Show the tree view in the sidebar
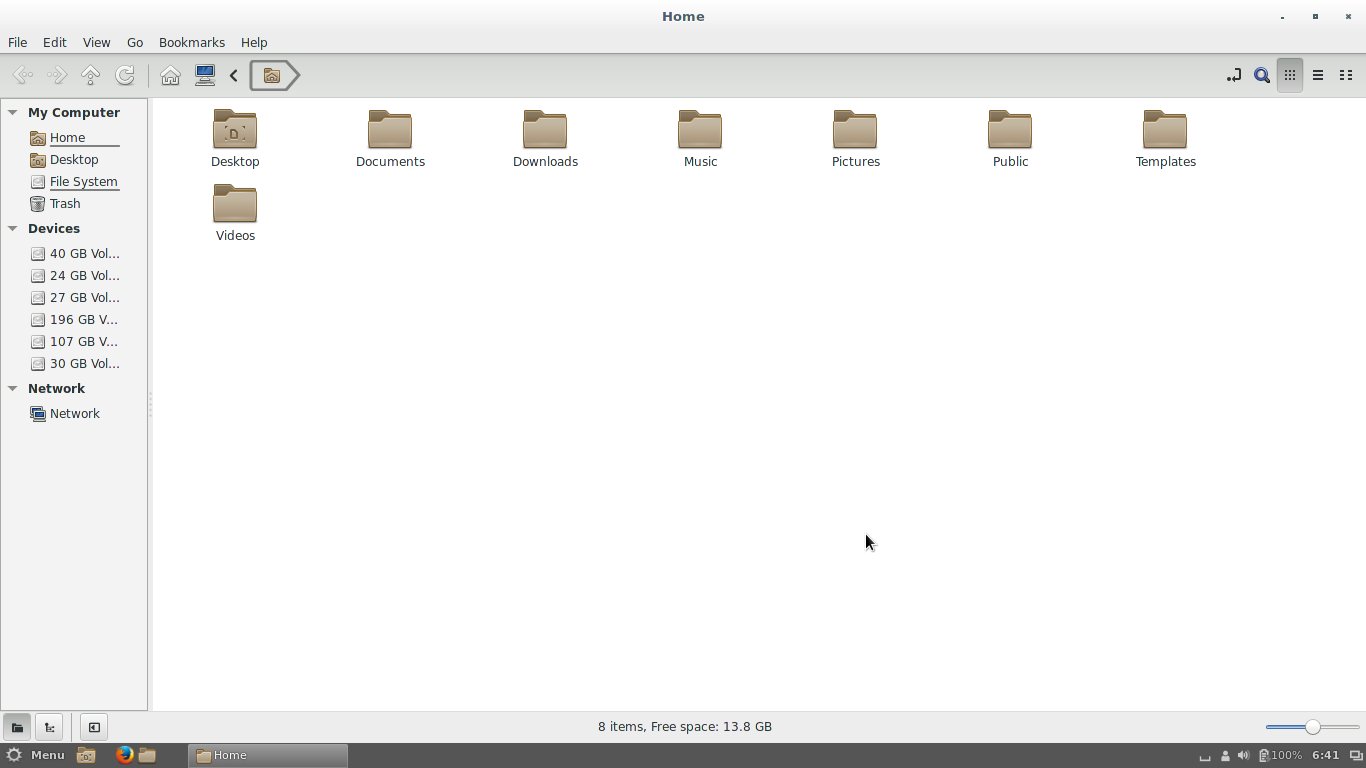 pos(49,727)
